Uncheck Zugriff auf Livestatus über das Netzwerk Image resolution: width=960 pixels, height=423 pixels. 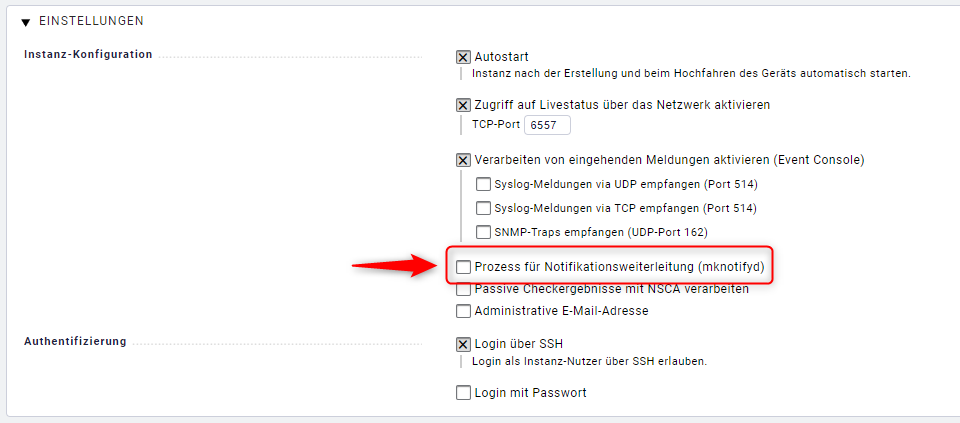tap(463, 105)
